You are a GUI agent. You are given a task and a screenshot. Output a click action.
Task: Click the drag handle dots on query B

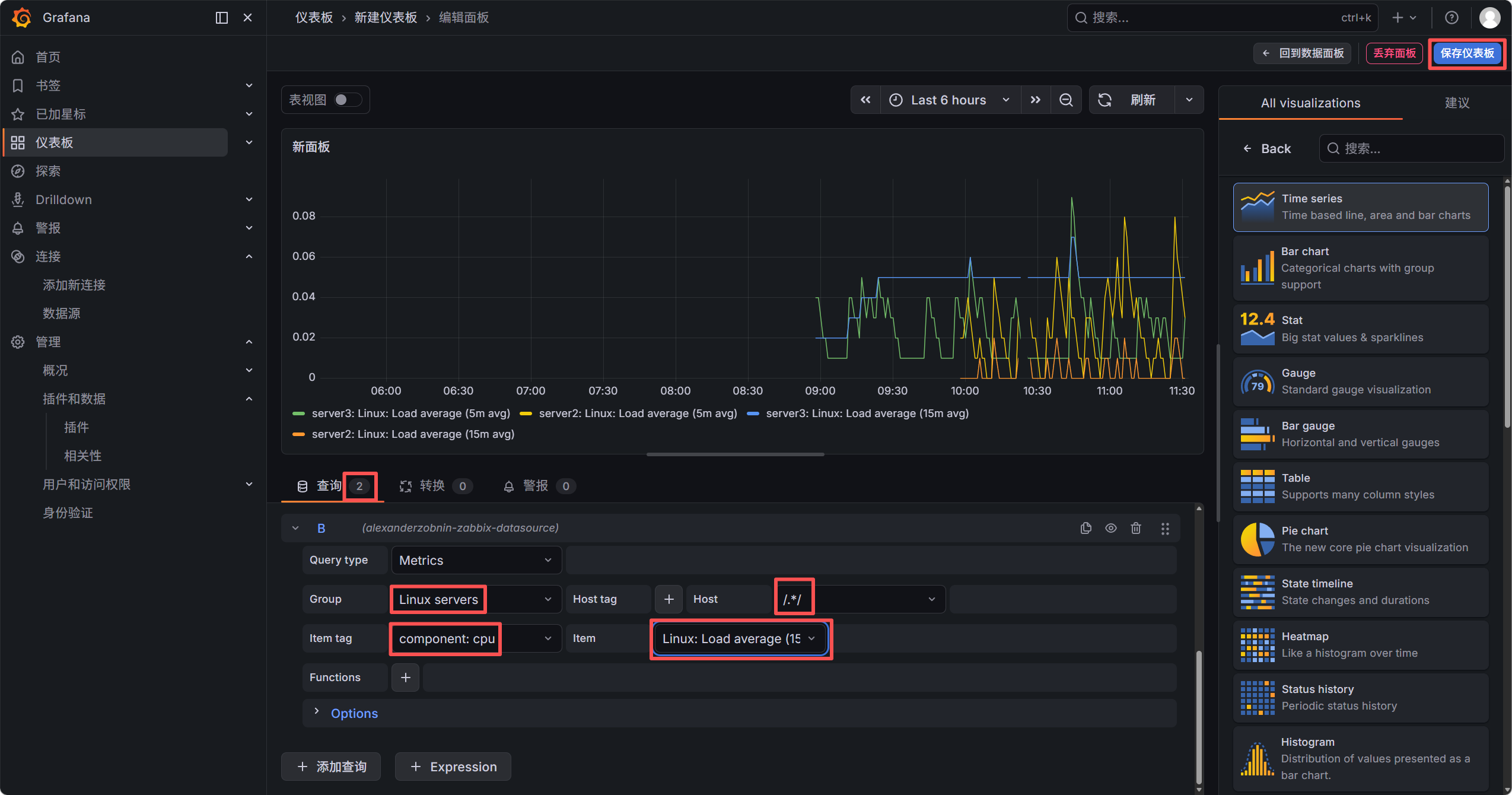(x=1165, y=528)
